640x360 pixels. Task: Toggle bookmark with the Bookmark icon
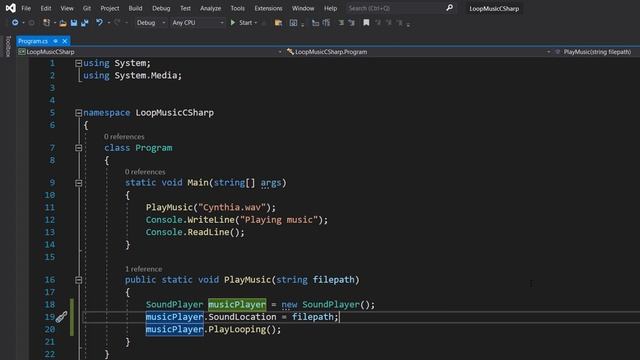click(x=366, y=22)
